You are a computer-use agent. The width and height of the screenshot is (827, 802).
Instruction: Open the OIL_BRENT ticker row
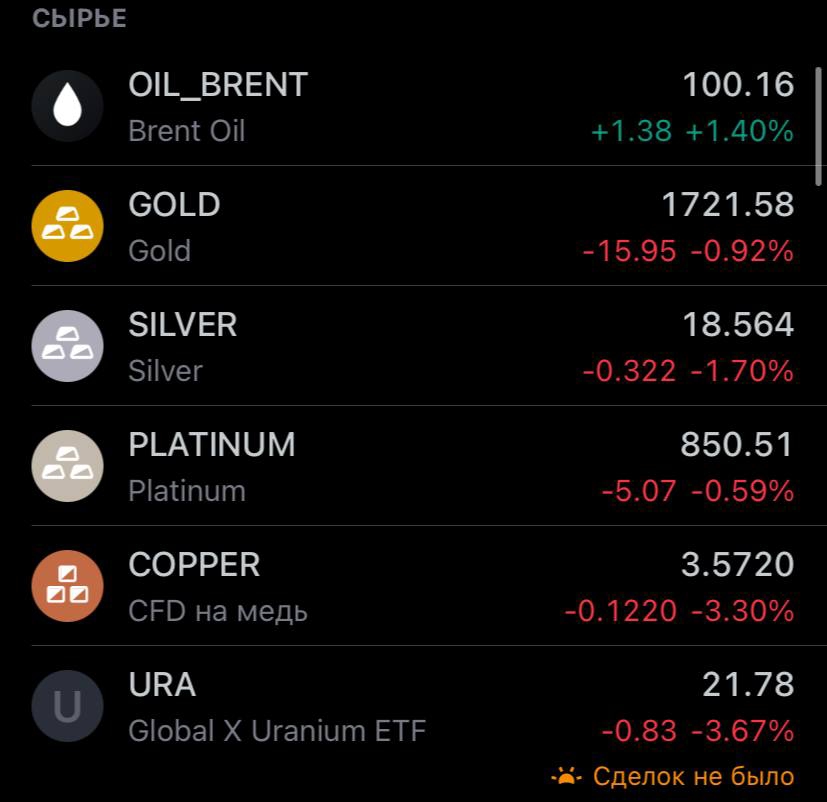coord(414,106)
